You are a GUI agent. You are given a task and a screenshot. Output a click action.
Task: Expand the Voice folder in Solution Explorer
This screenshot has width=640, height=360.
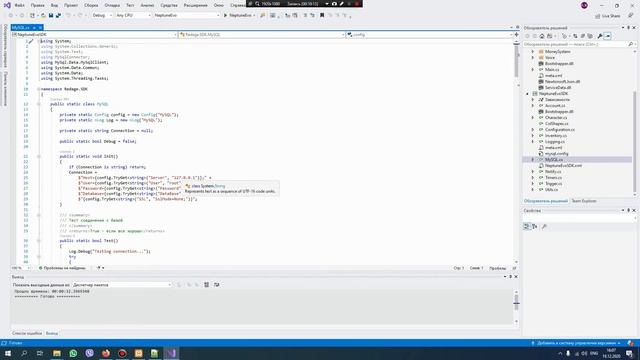point(533,58)
